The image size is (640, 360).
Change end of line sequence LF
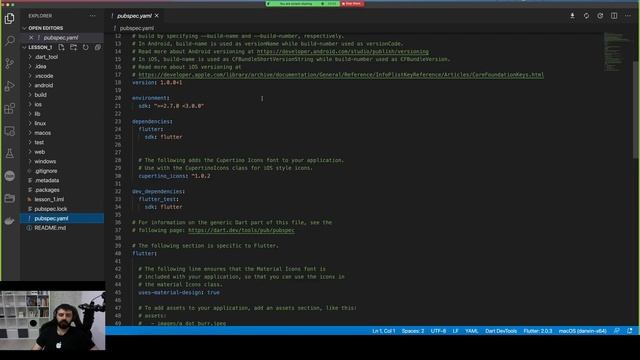click(x=456, y=331)
